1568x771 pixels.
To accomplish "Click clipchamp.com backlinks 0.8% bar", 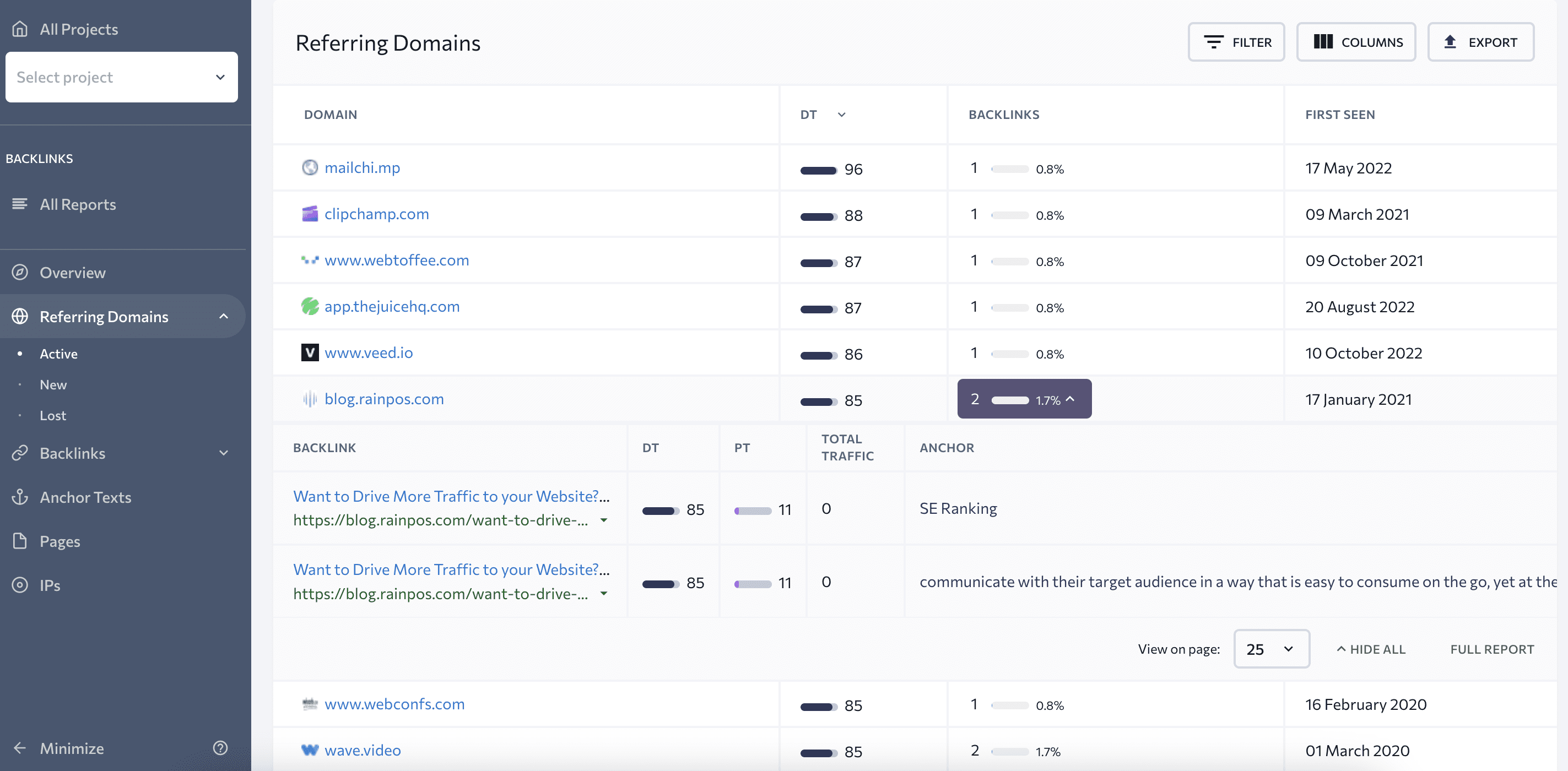I will [x=1010, y=215].
